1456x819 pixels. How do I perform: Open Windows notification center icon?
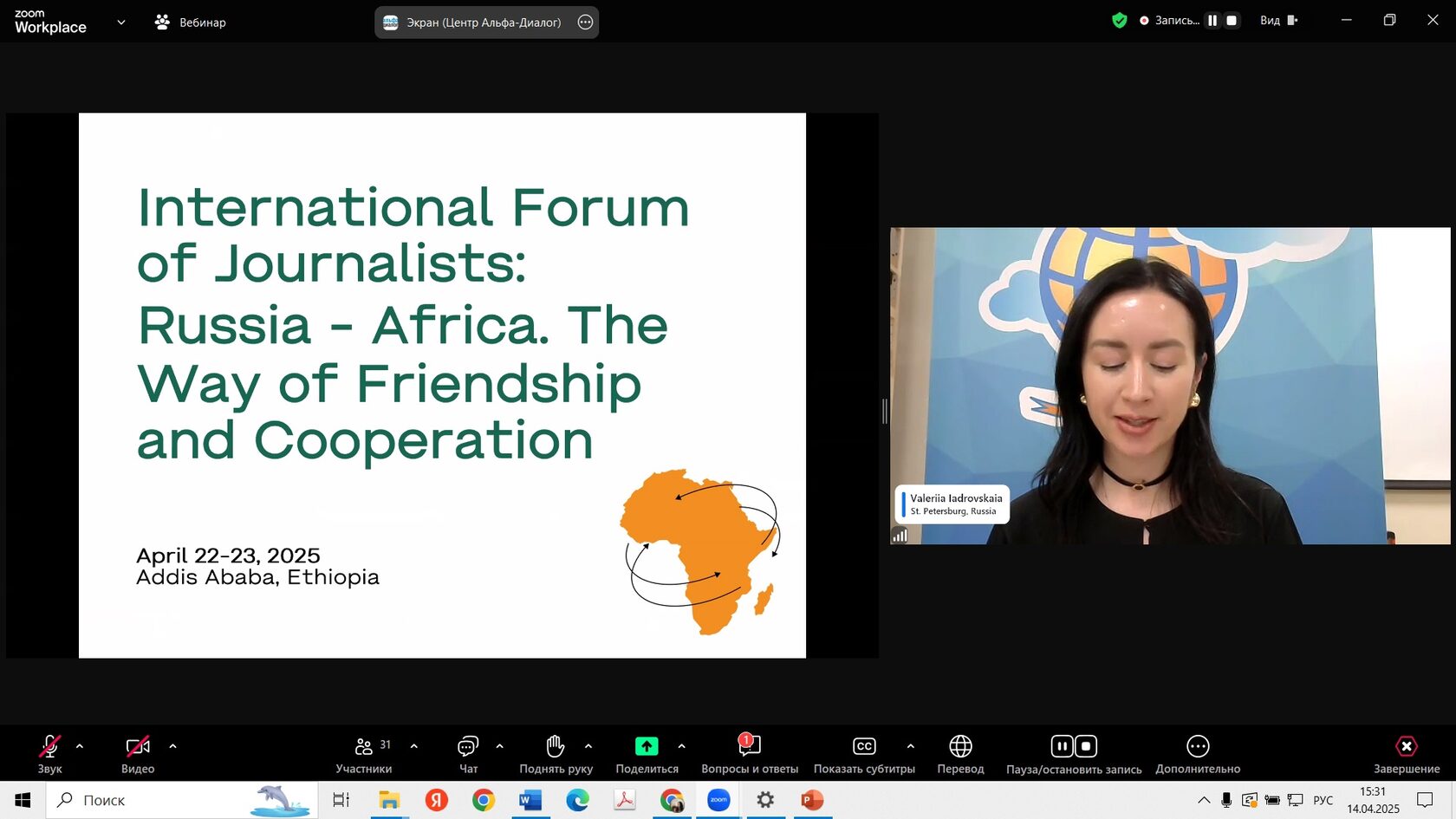1425,800
